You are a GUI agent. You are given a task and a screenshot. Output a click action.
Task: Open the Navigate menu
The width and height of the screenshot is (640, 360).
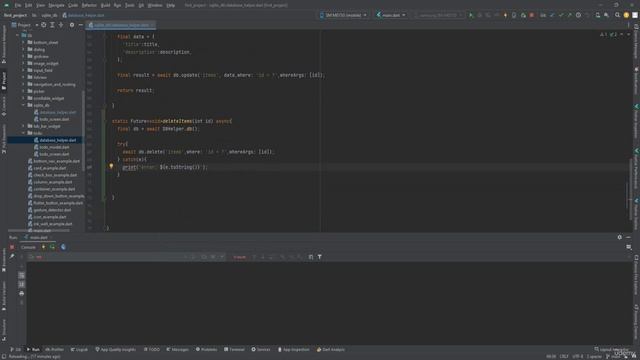pyautogui.click(x=56, y=5)
